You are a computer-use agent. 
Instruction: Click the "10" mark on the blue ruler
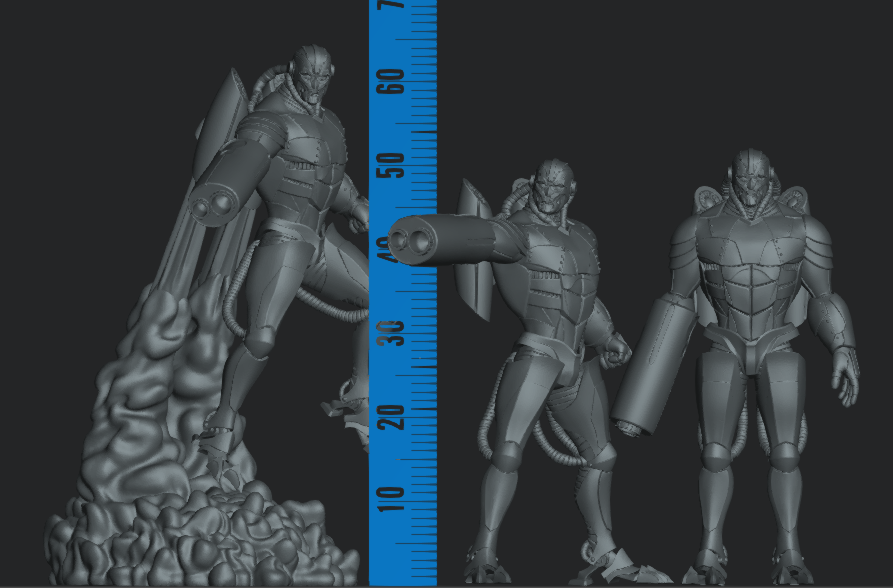[x=391, y=499]
